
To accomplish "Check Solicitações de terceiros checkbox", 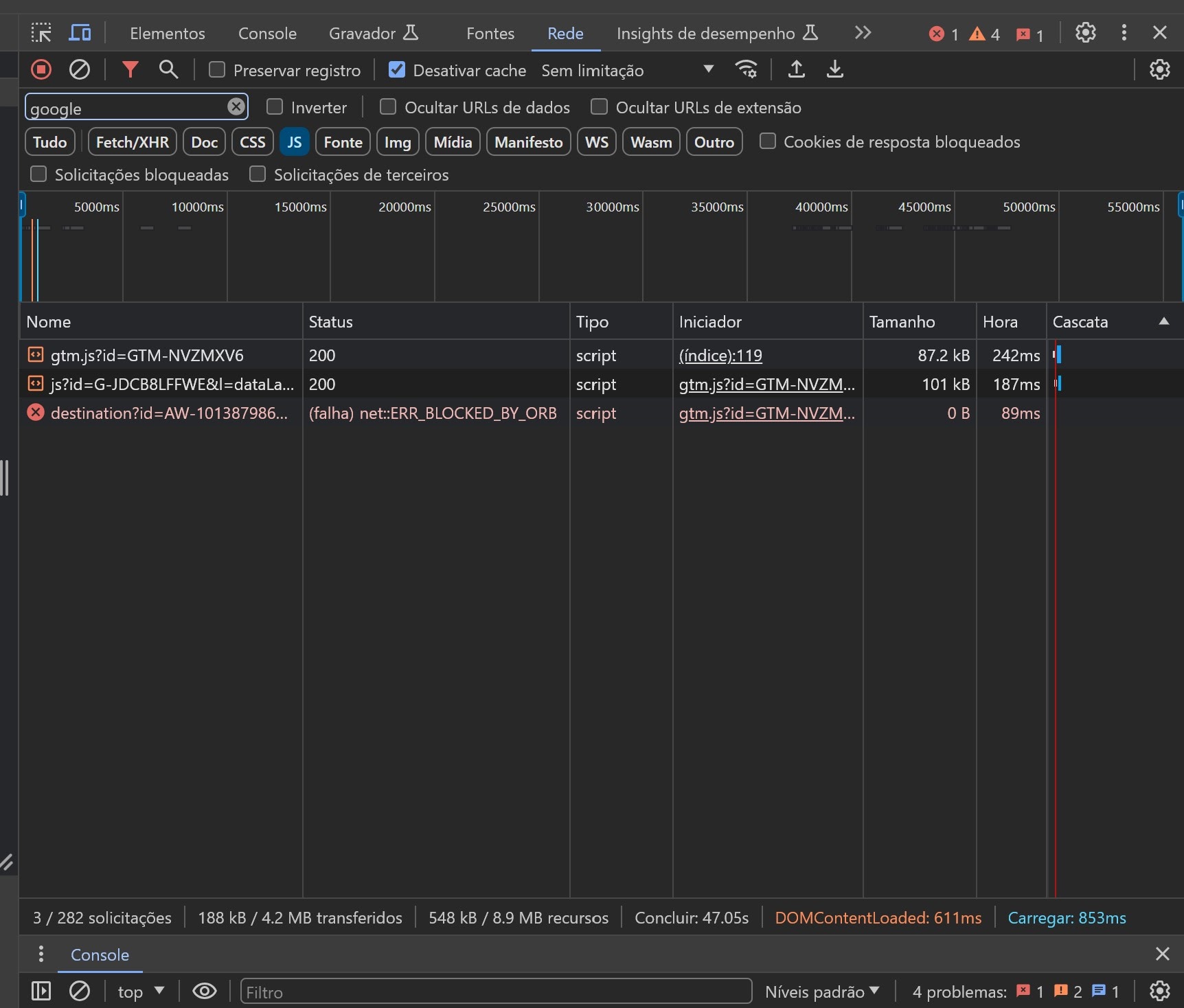I will point(258,174).
